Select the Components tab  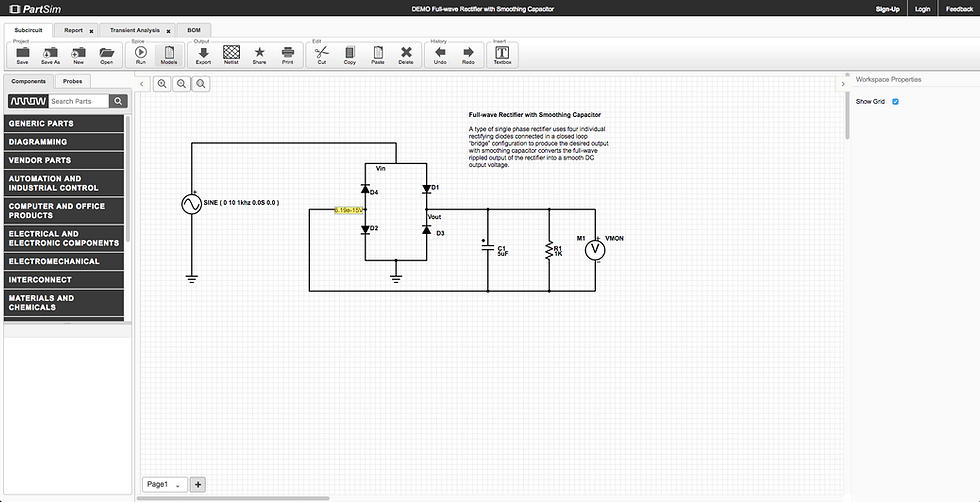(28, 81)
